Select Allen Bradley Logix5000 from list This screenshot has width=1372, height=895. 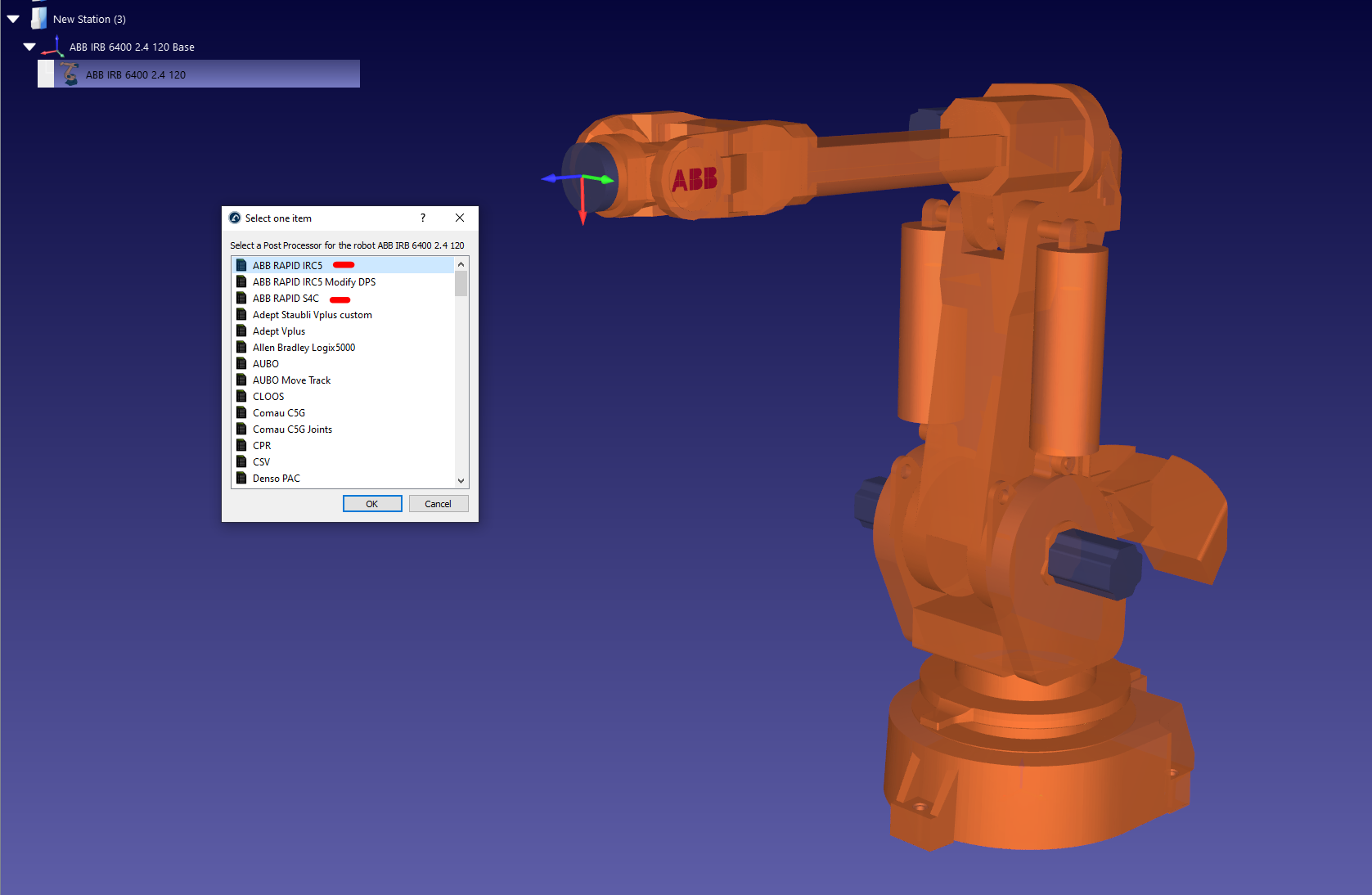pos(304,348)
